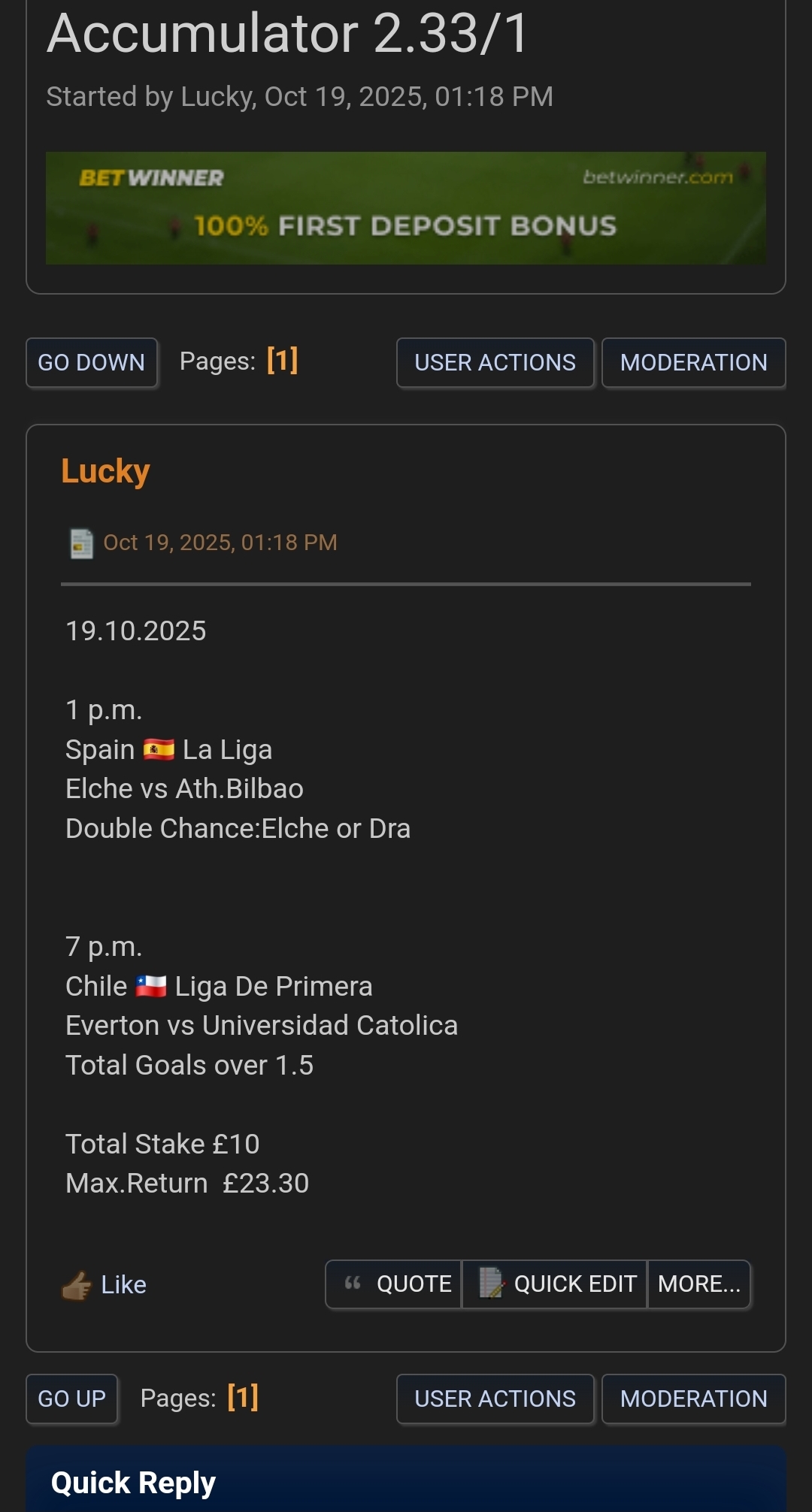Click the thumbs-up Like icon
This screenshot has height=1512, width=812.
point(77,1285)
